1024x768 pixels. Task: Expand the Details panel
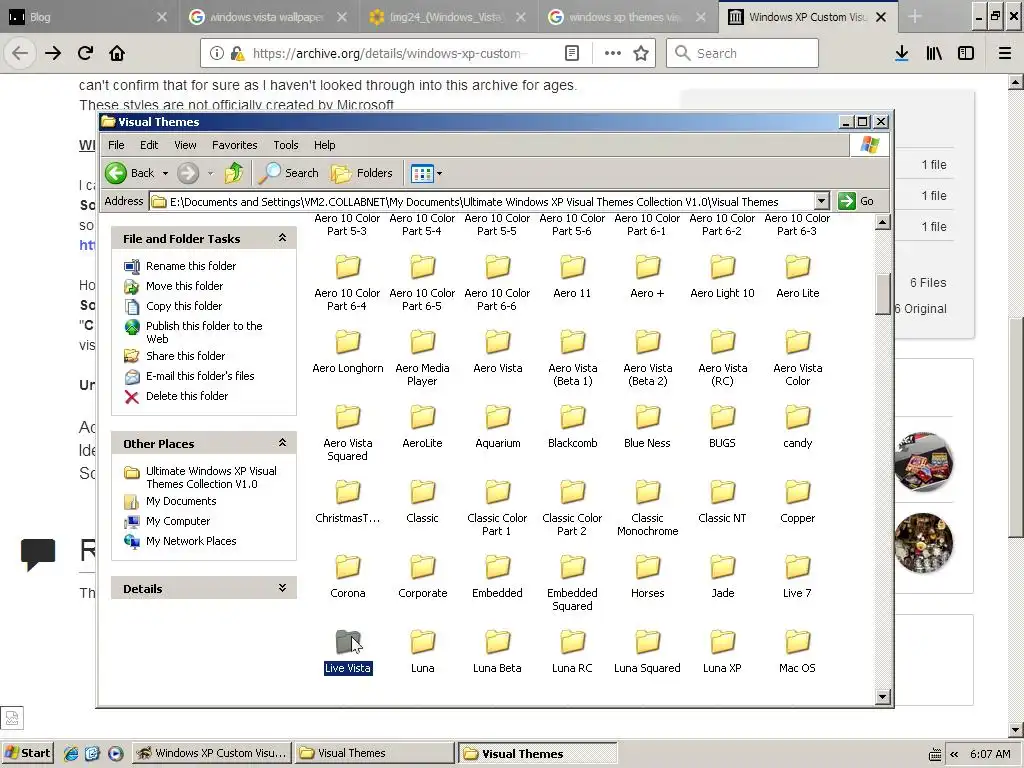(282, 588)
